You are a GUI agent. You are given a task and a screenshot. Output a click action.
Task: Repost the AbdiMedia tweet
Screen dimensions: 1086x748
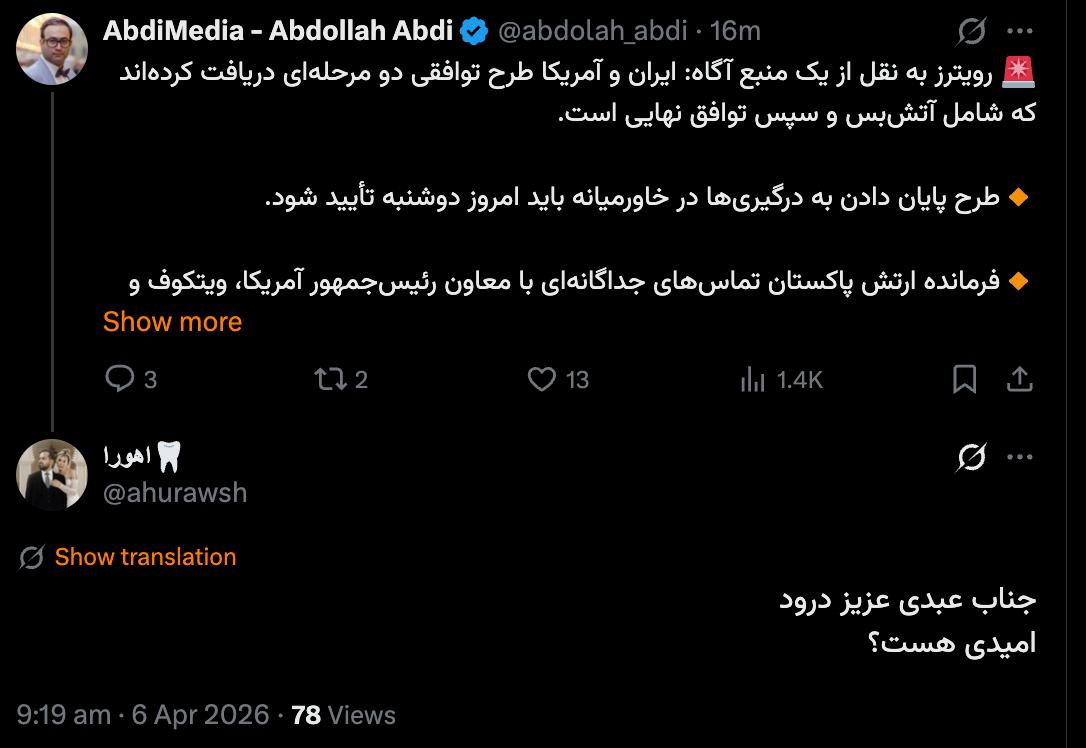pos(327,379)
